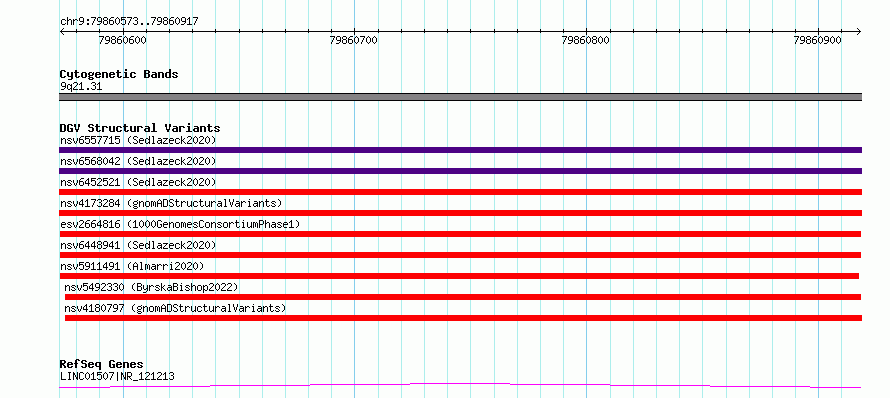Click the red bar under nsv5492330
Viewport: 890px width, 398px height.
pos(463,297)
